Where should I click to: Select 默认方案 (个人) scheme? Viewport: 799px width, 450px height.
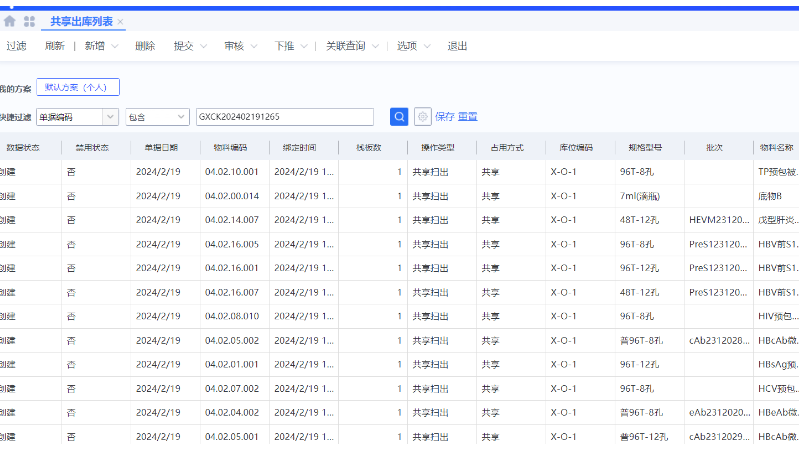point(78,87)
